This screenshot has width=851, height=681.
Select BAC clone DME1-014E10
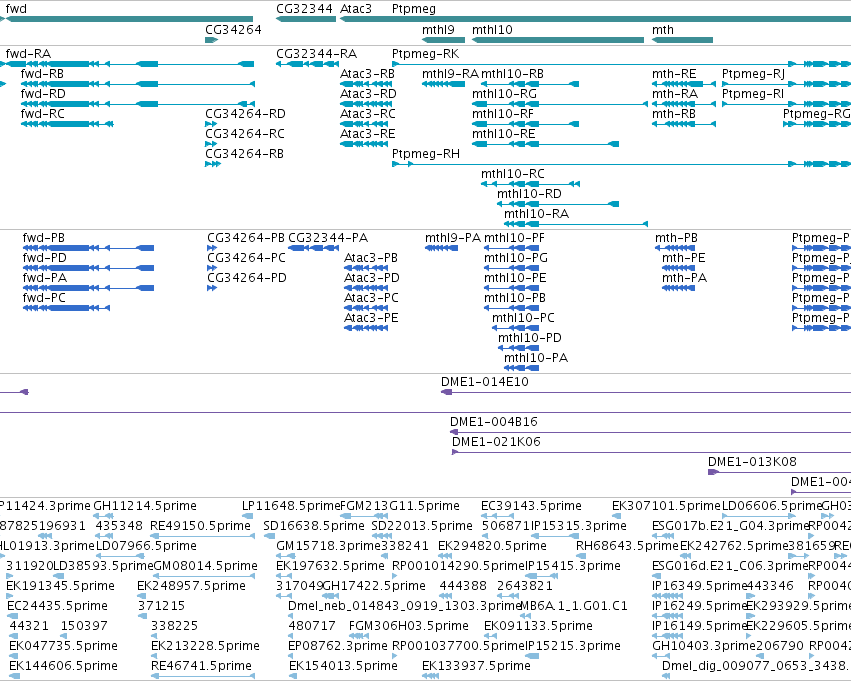pyautogui.click(x=646, y=392)
